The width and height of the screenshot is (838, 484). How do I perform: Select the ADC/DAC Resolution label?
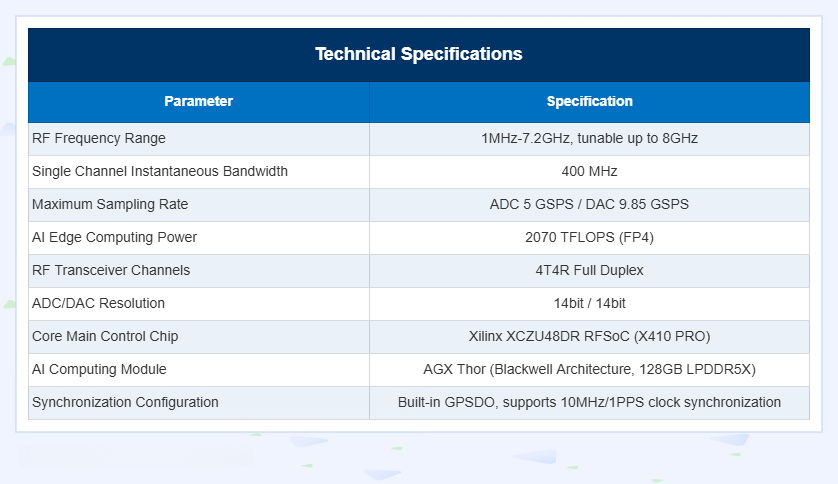click(x=98, y=303)
